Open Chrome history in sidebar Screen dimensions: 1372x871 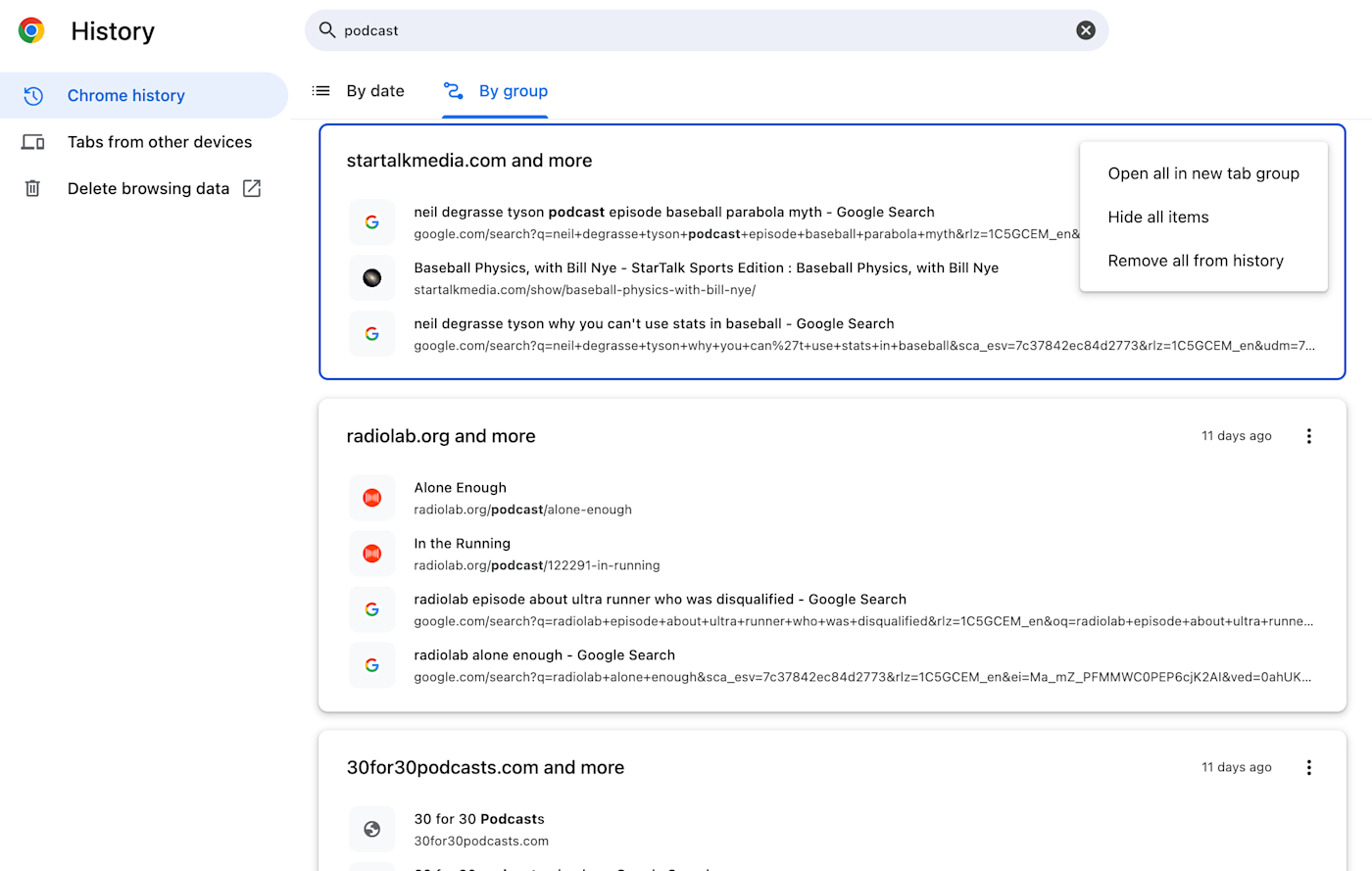point(125,95)
